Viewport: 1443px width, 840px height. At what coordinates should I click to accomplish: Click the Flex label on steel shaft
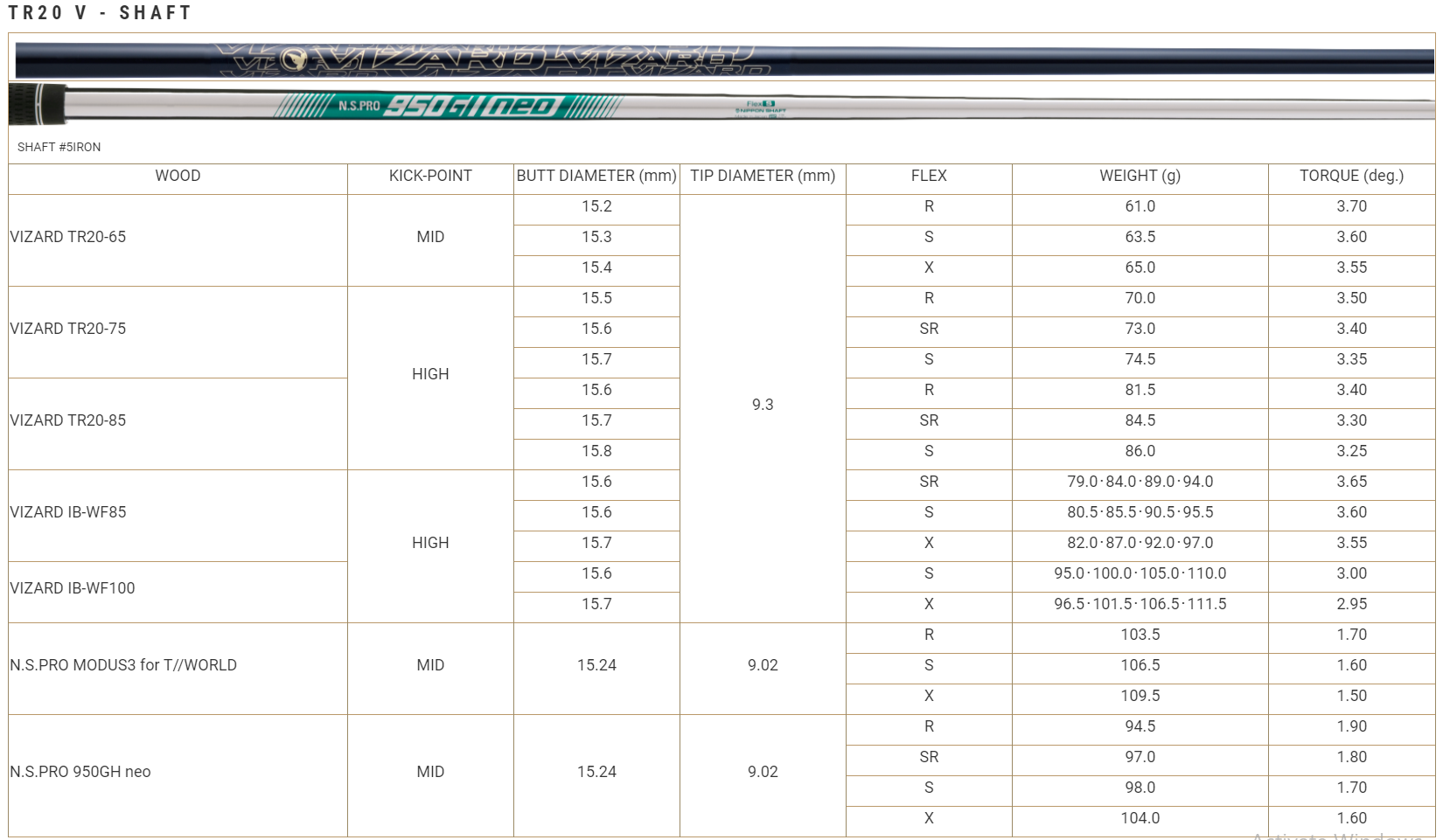760,104
